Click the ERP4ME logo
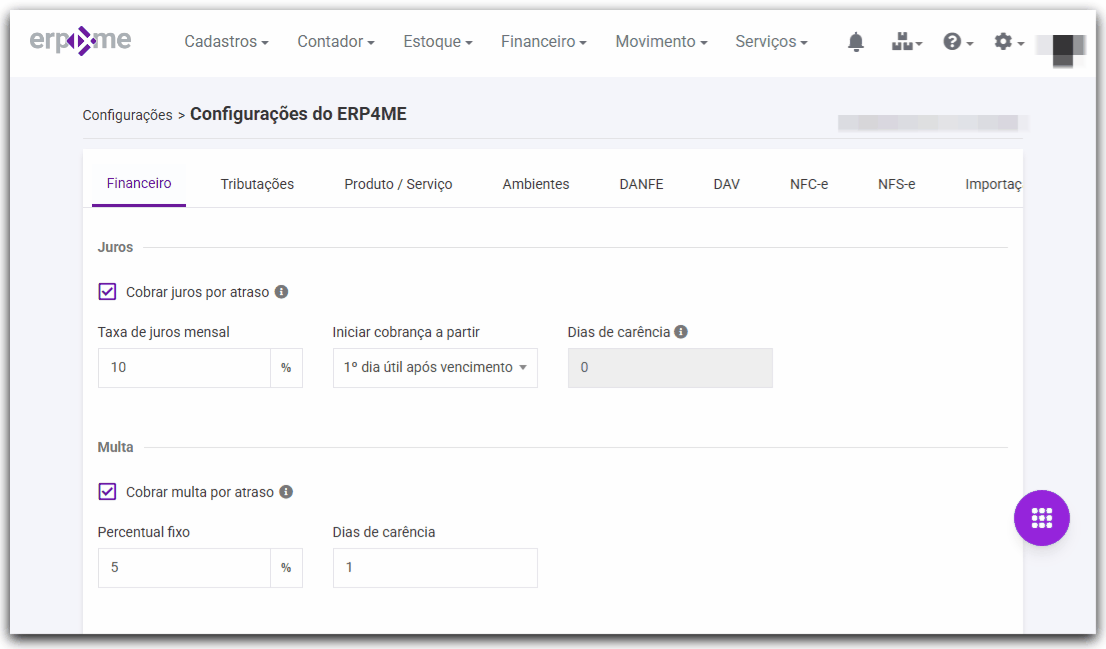 80,40
